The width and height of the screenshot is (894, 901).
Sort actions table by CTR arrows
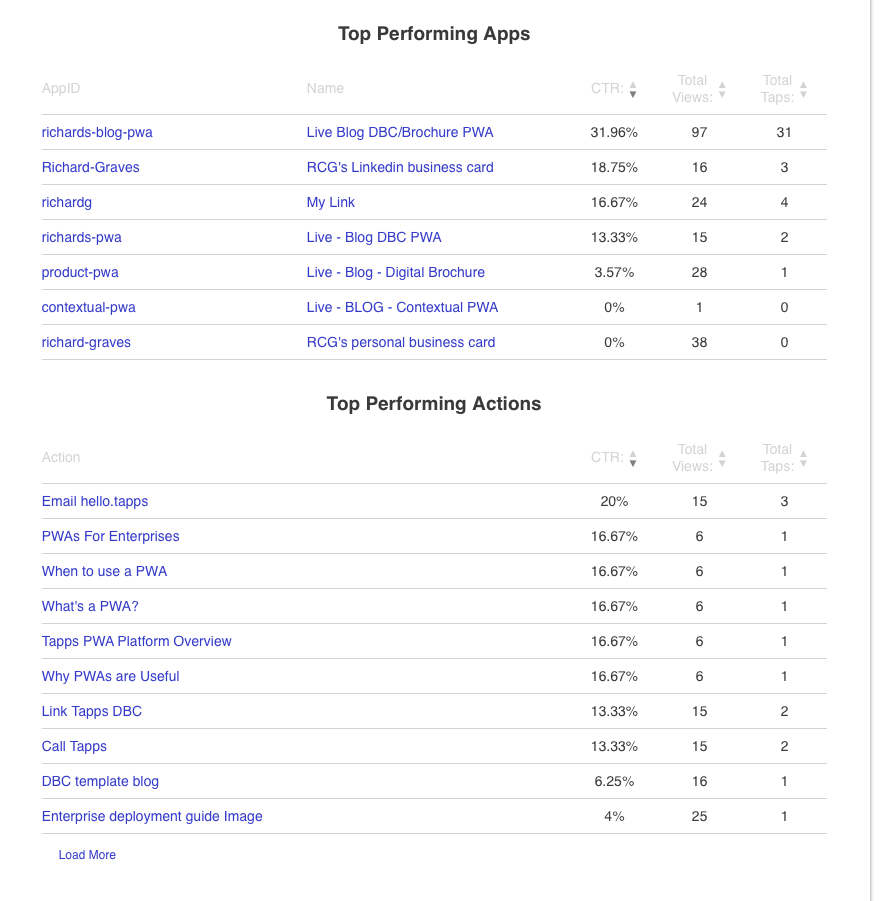click(633, 458)
